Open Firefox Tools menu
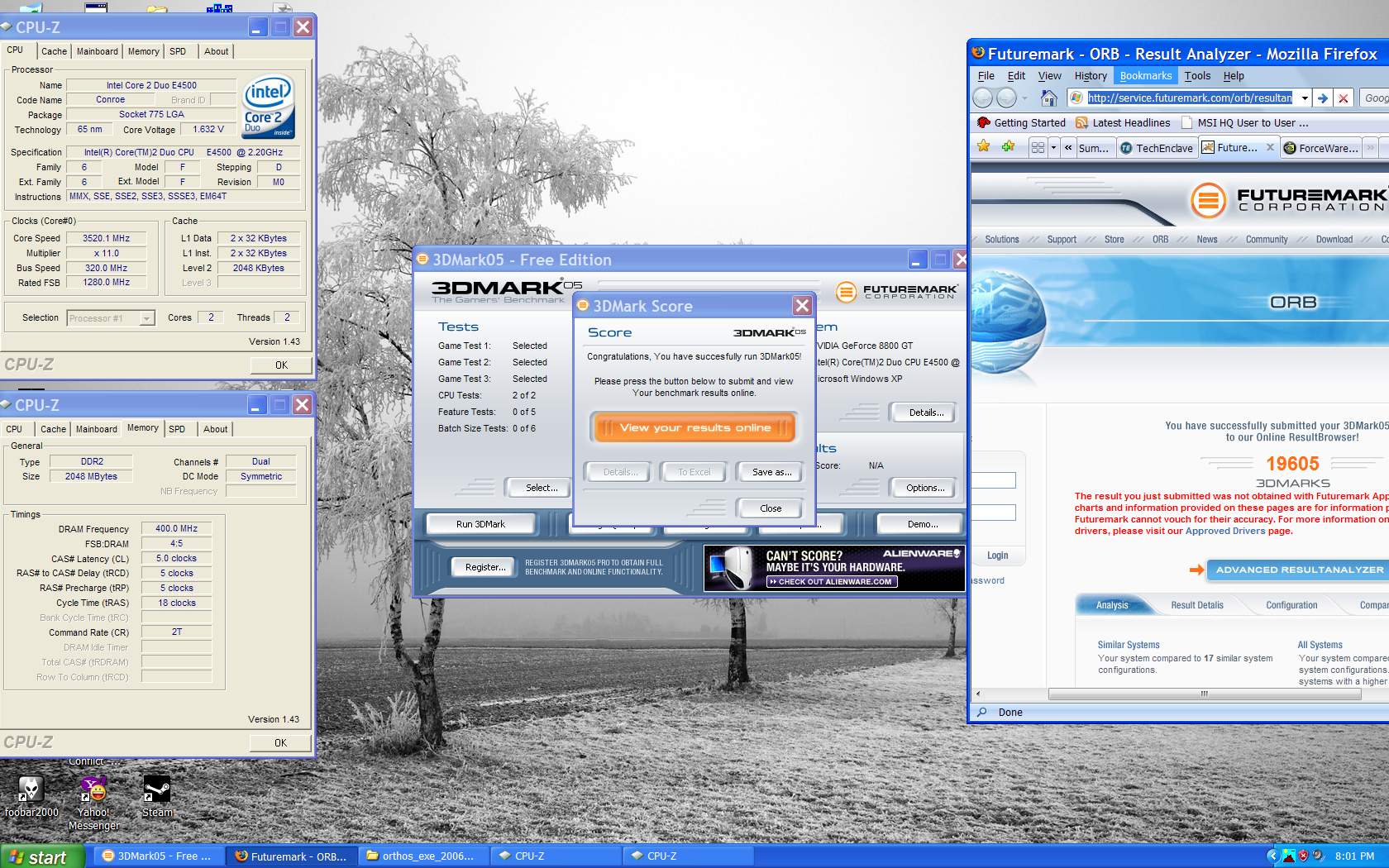The height and width of the screenshot is (868, 1389). [1197, 75]
